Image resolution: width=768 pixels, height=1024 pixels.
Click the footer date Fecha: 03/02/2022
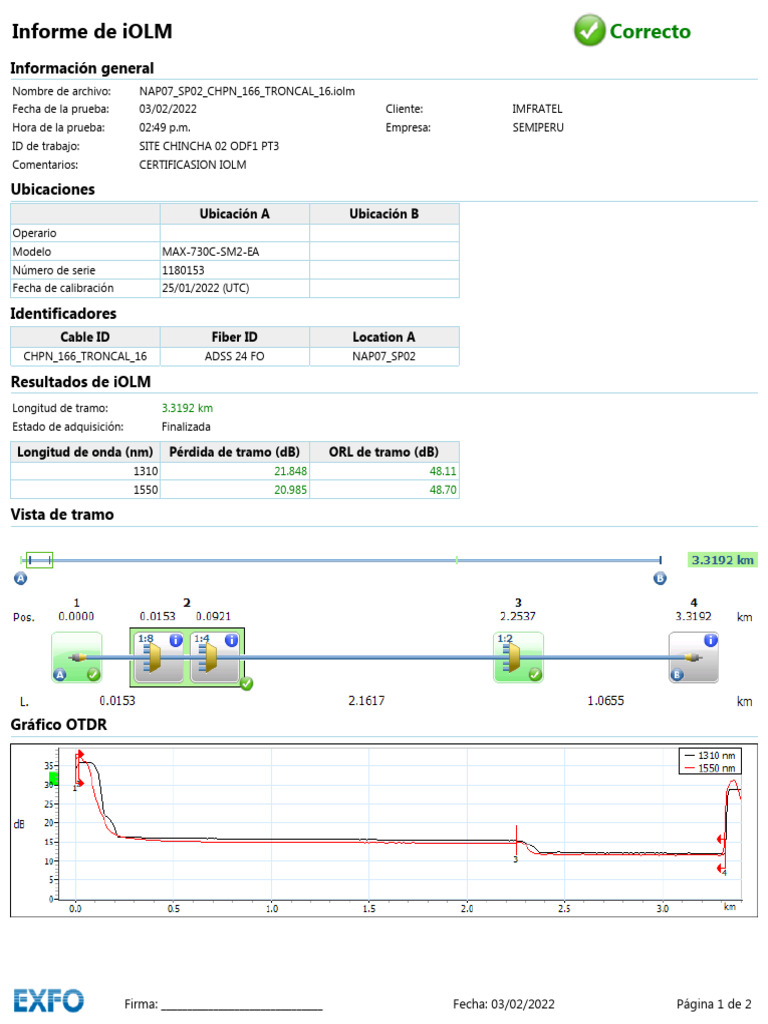click(504, 1004)
